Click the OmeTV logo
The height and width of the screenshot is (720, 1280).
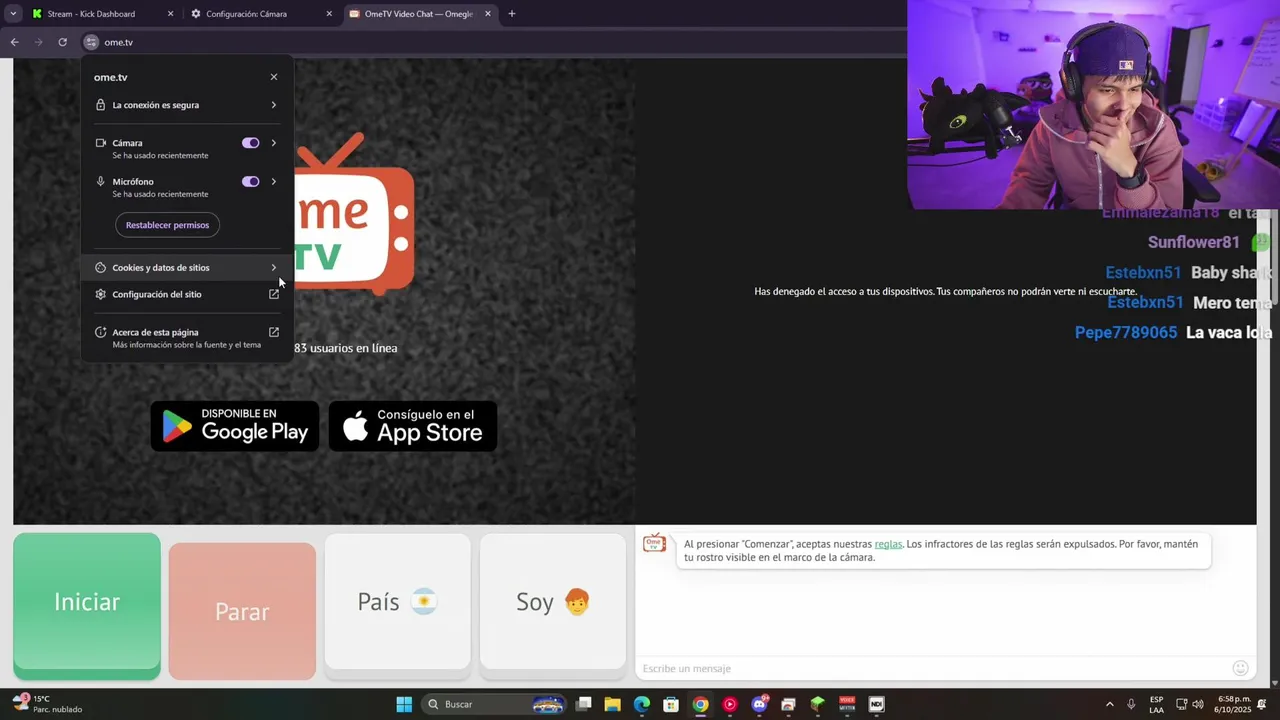[354, 214]
